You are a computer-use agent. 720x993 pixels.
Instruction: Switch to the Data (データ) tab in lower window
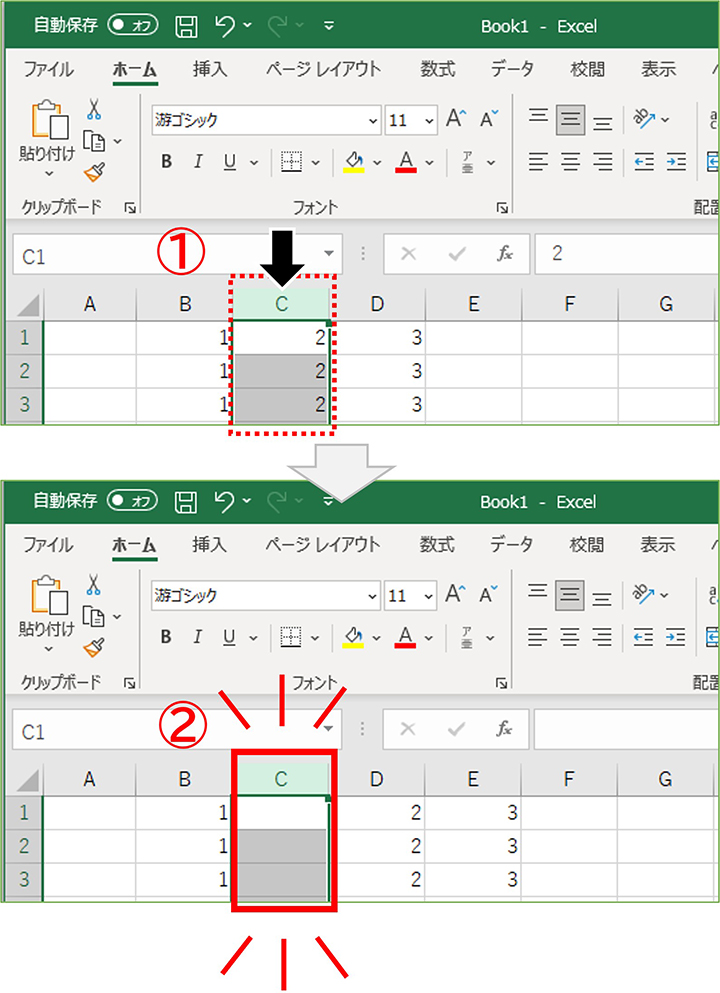coord(512,545)
